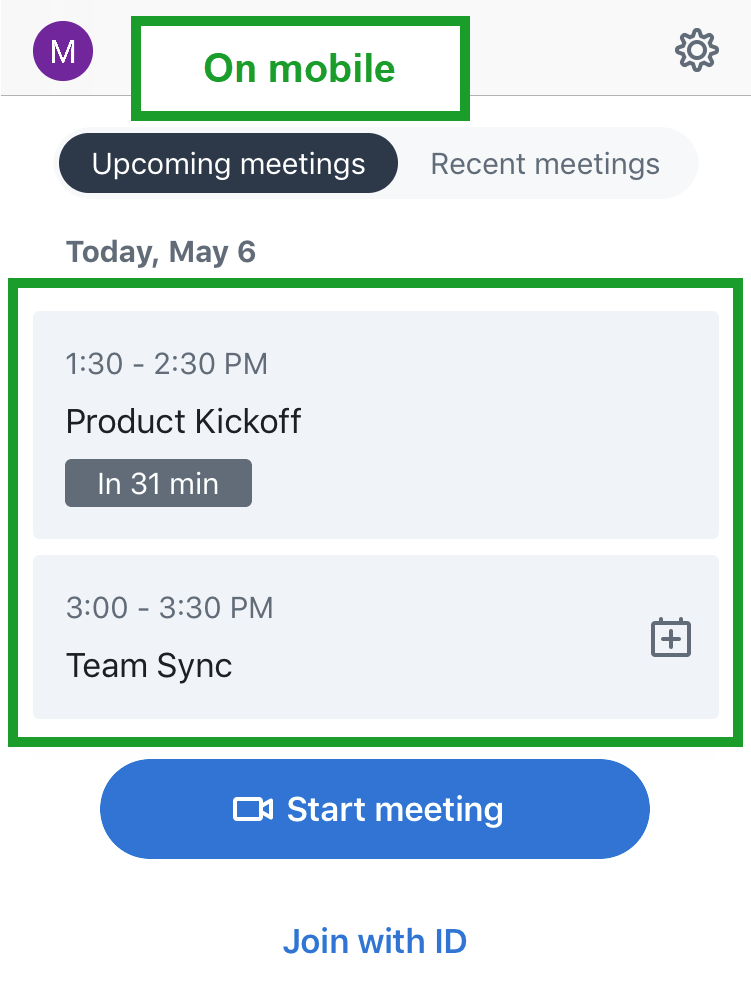Click the In 31 min badge
Image resolution: width=751 pixels, height=990 pixels.
pos(159,483)
